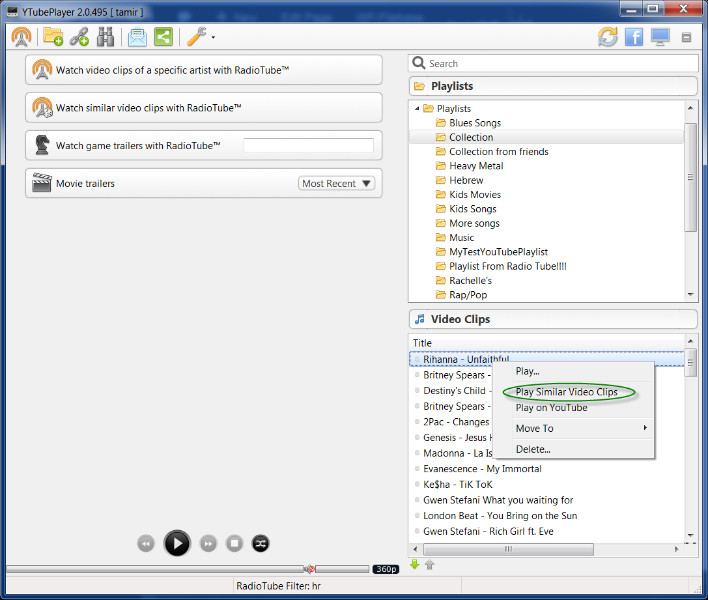This screenshot has height=600, width=708.
Task: Click the monitor display icon
Action: (x=660, y=37)
